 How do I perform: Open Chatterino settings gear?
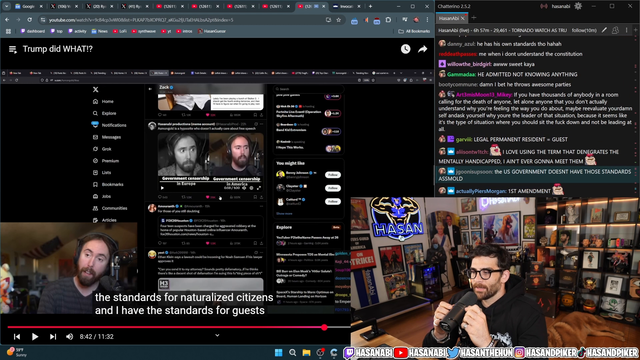[x=578, y=6]
